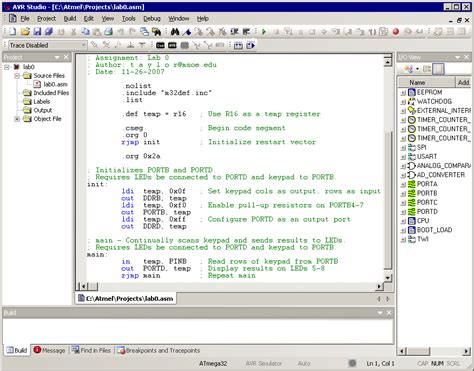The width and height of the screenshot is (474, 371).
Task: Click the WATCHDOG icon in I/O View
Action: (412, 101)
